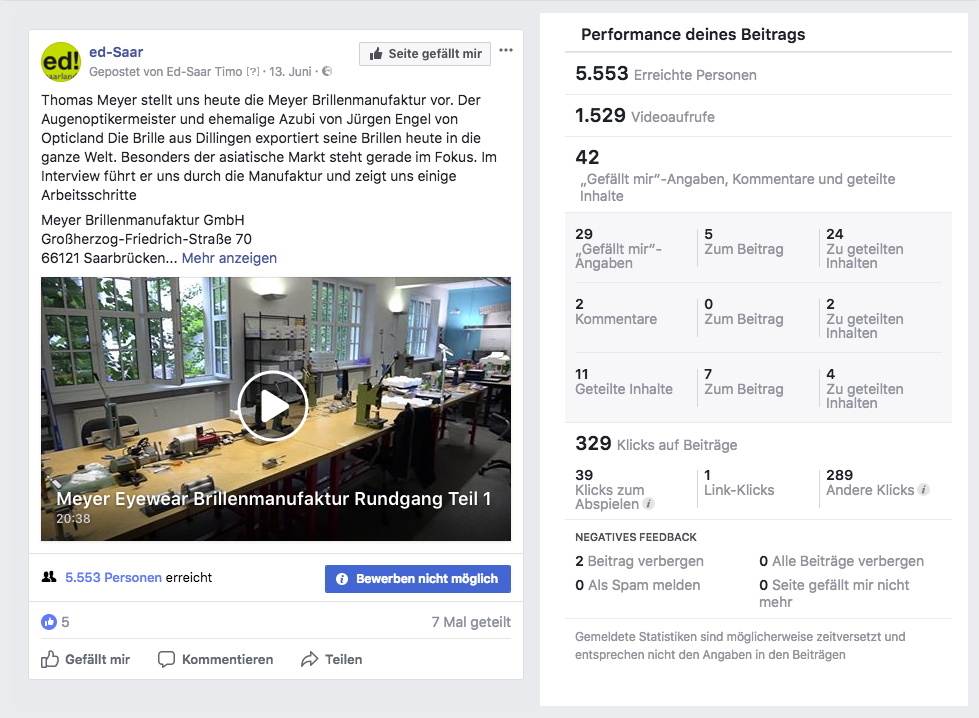Open the three-dot post options menu
The width and height of the screenshot is (979, 718).
coord(506,51)
